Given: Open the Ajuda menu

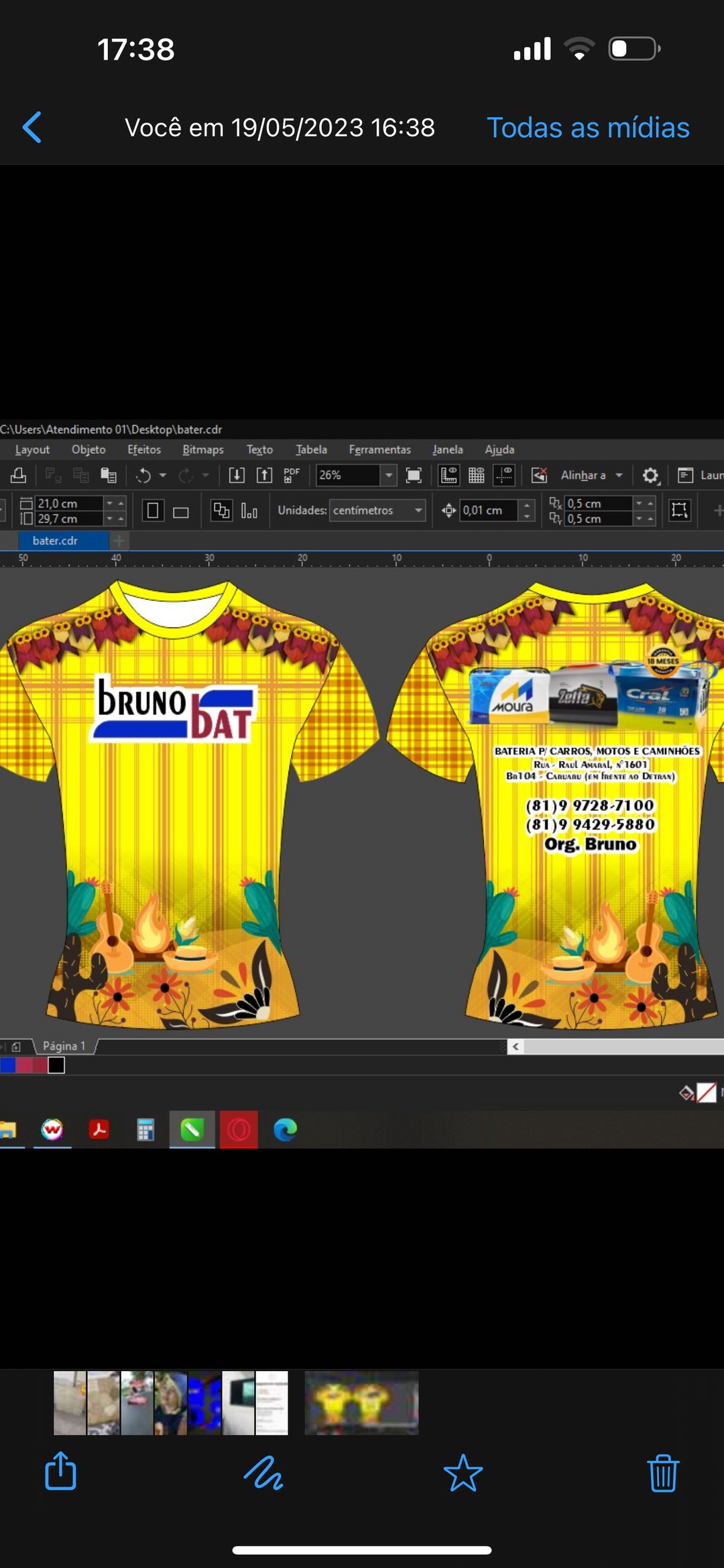Looking at the screenshot, I should 499,450.
